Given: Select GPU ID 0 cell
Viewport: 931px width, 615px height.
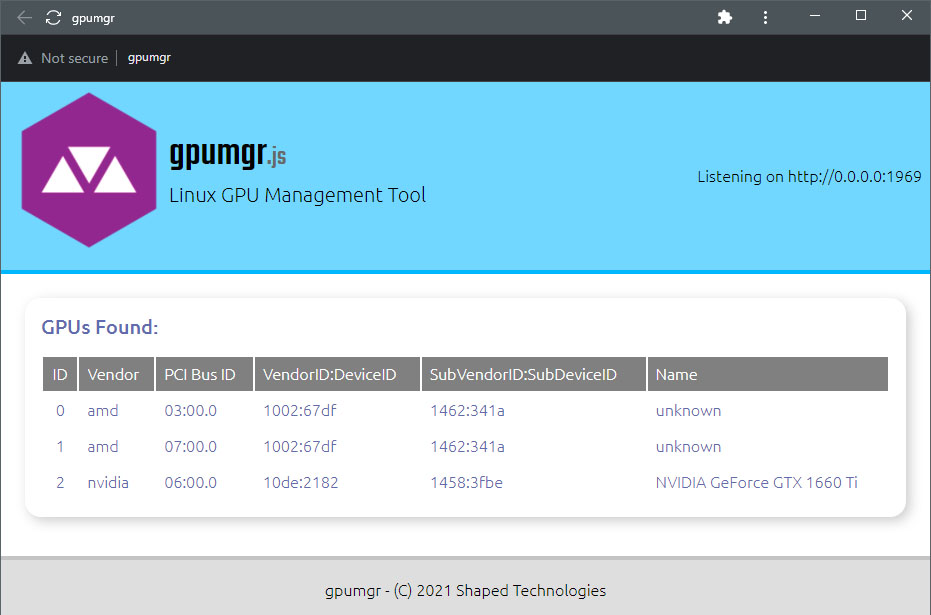Looking at the screenshot, I should (x=60, y=411).
